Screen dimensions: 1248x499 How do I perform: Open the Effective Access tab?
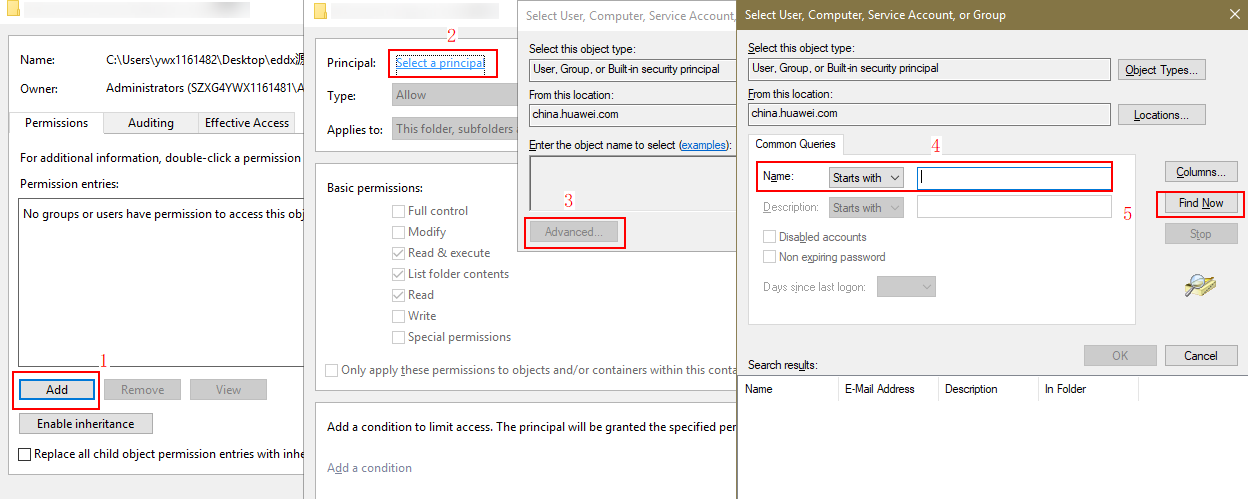(247, 123)
